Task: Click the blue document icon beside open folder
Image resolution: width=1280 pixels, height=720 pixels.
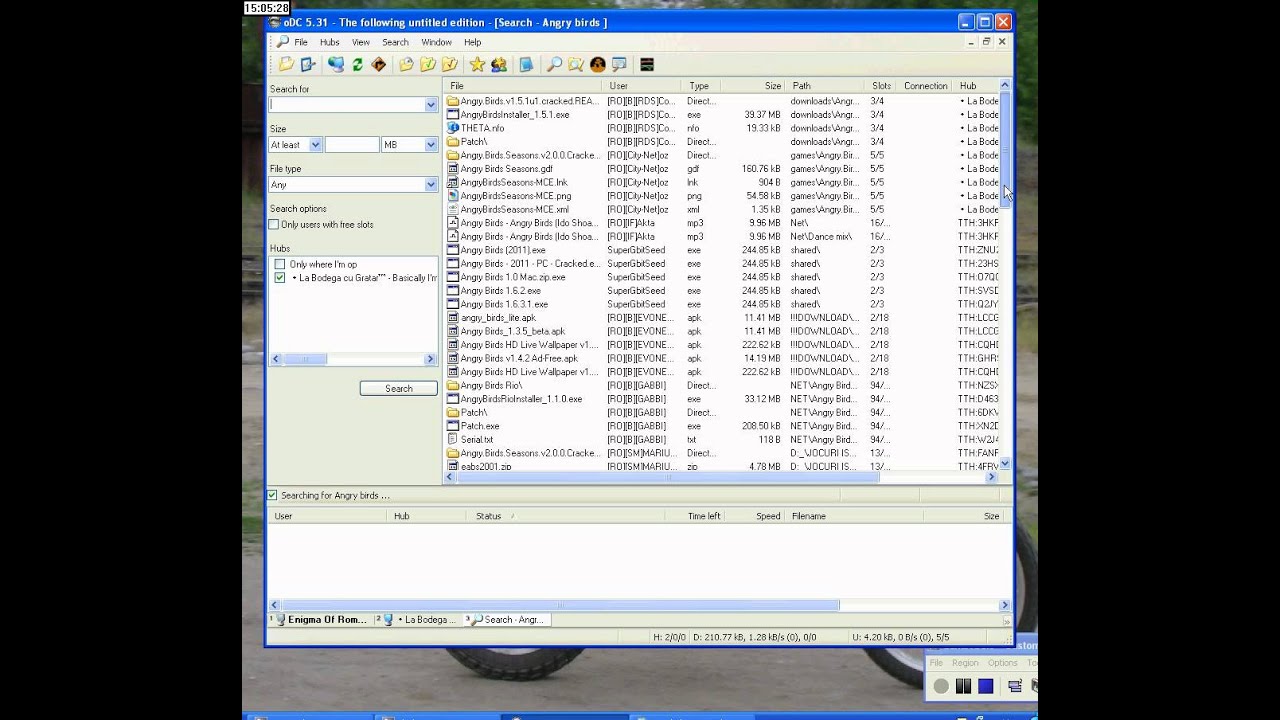Action: [308, 64]
